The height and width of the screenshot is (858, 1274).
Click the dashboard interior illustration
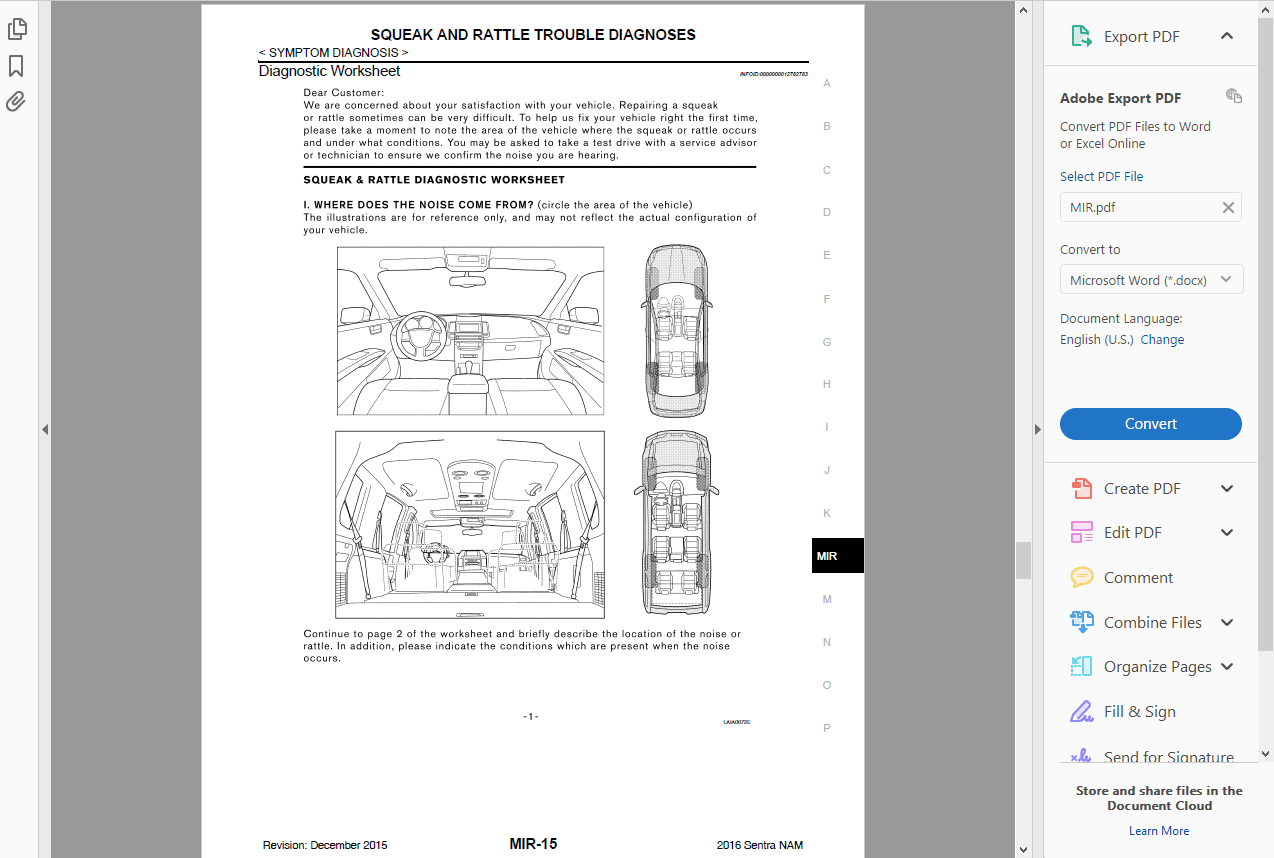pyautogui.click(x=470, y=331)
